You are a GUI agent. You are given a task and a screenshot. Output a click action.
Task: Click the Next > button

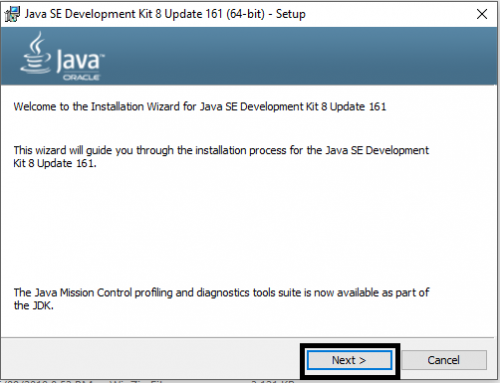349,360
